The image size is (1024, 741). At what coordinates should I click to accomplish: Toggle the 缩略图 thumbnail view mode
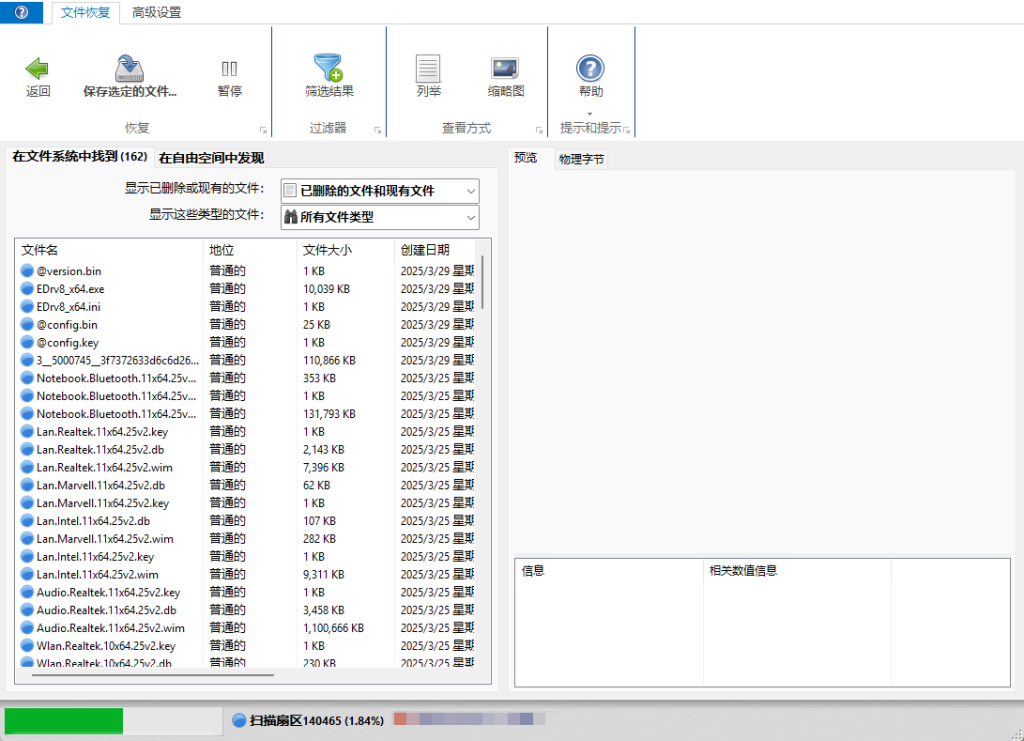[503, 70]
